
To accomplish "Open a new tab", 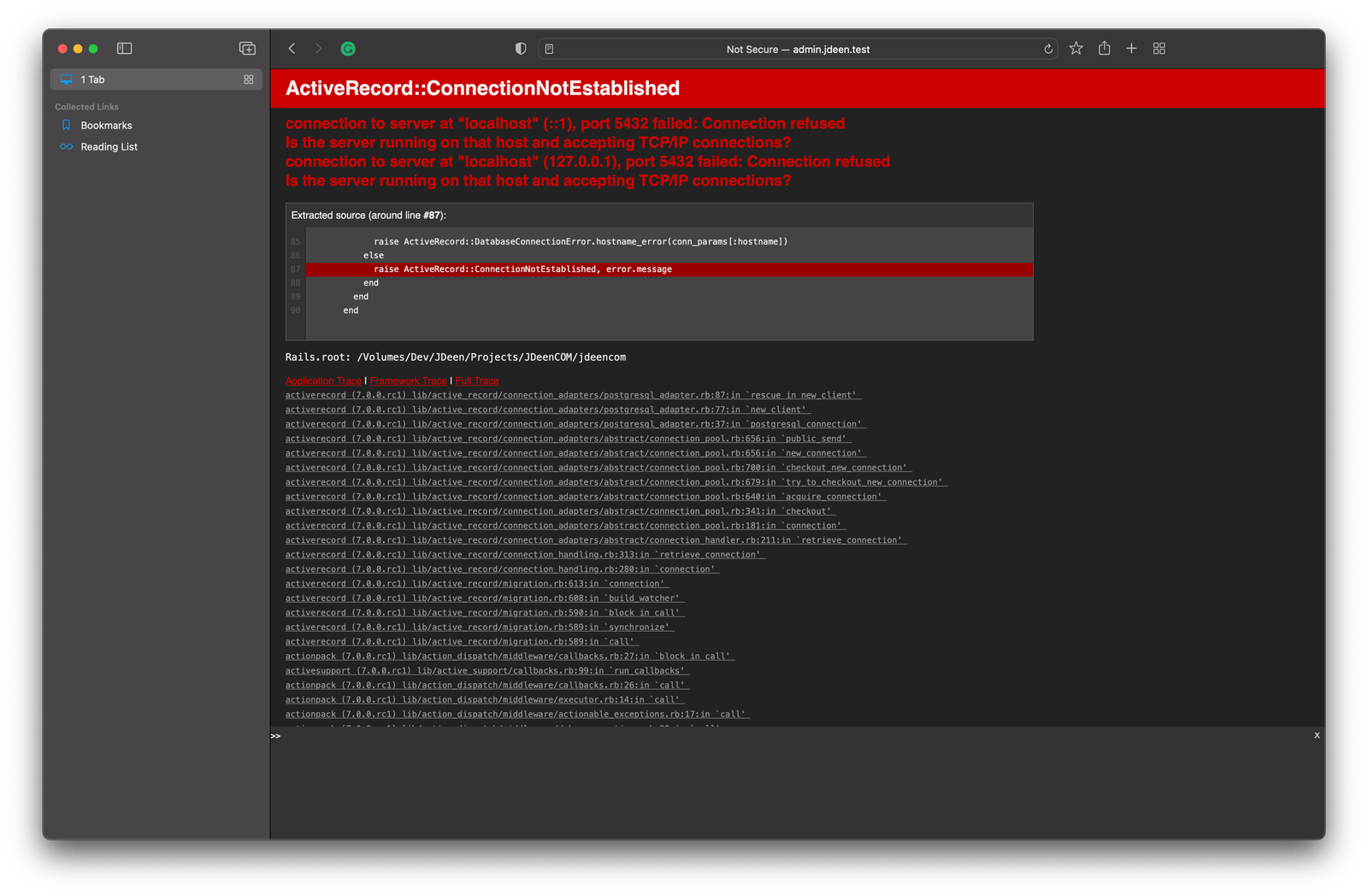I will click(1131, 49).
